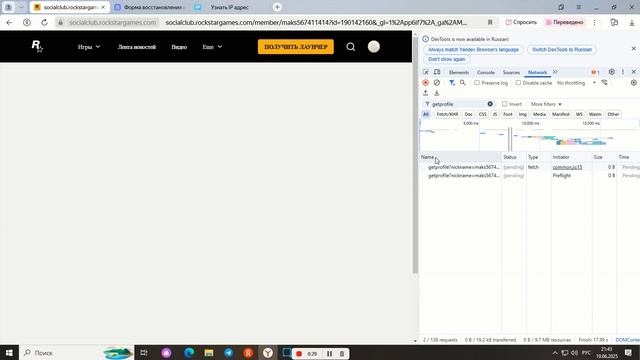Enable the Disable cache checkbox
This screenshot has height=360, width=640.
pos(518,83)
